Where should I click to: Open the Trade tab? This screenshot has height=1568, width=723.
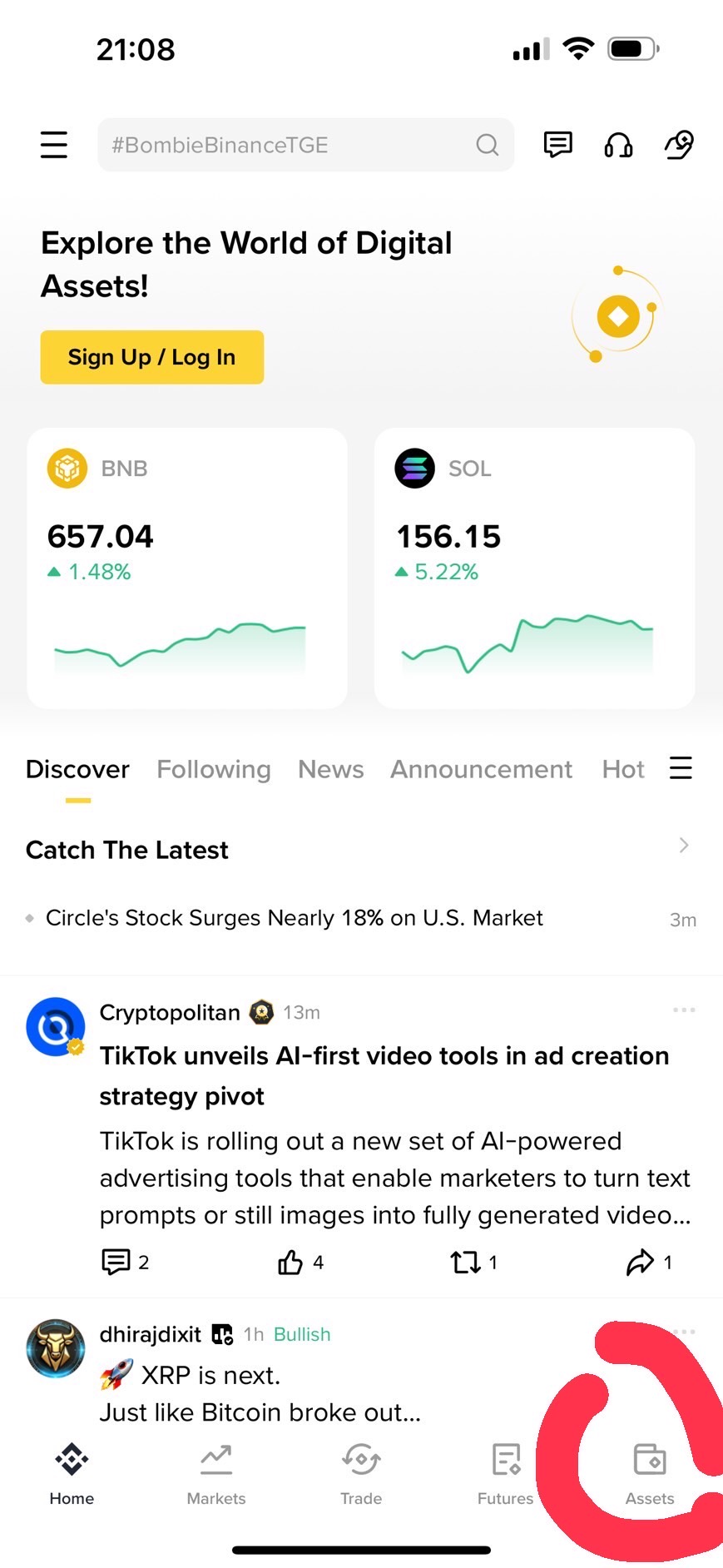coord(361,1474)
